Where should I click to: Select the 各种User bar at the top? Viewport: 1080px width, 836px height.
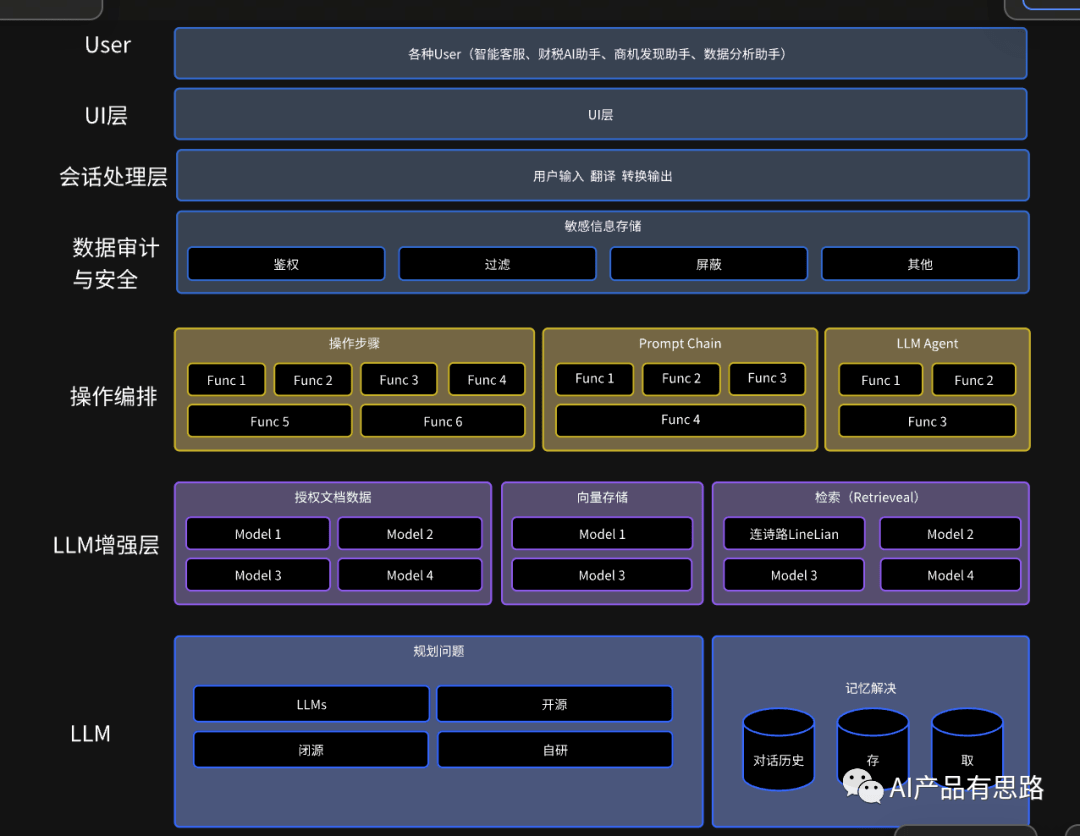pos(600,54)
